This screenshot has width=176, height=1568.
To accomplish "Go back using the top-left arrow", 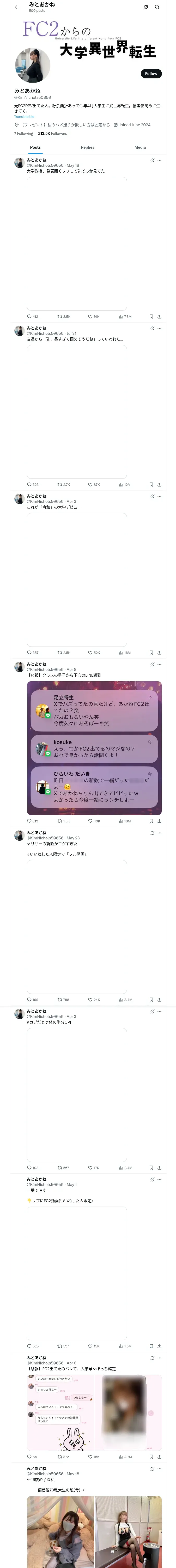I will coord(17,7).
